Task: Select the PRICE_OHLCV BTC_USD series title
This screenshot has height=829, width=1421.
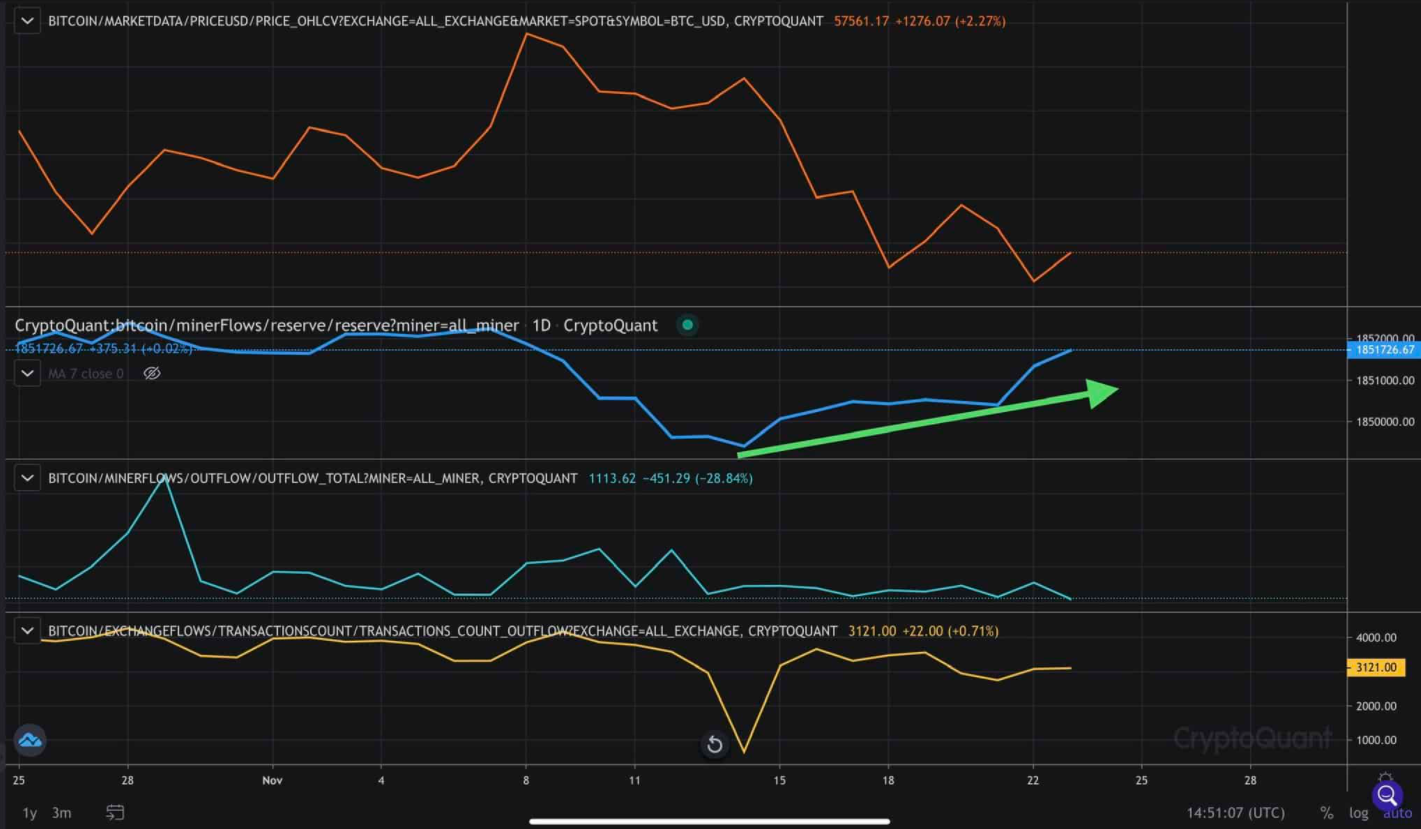Action: 436,20
